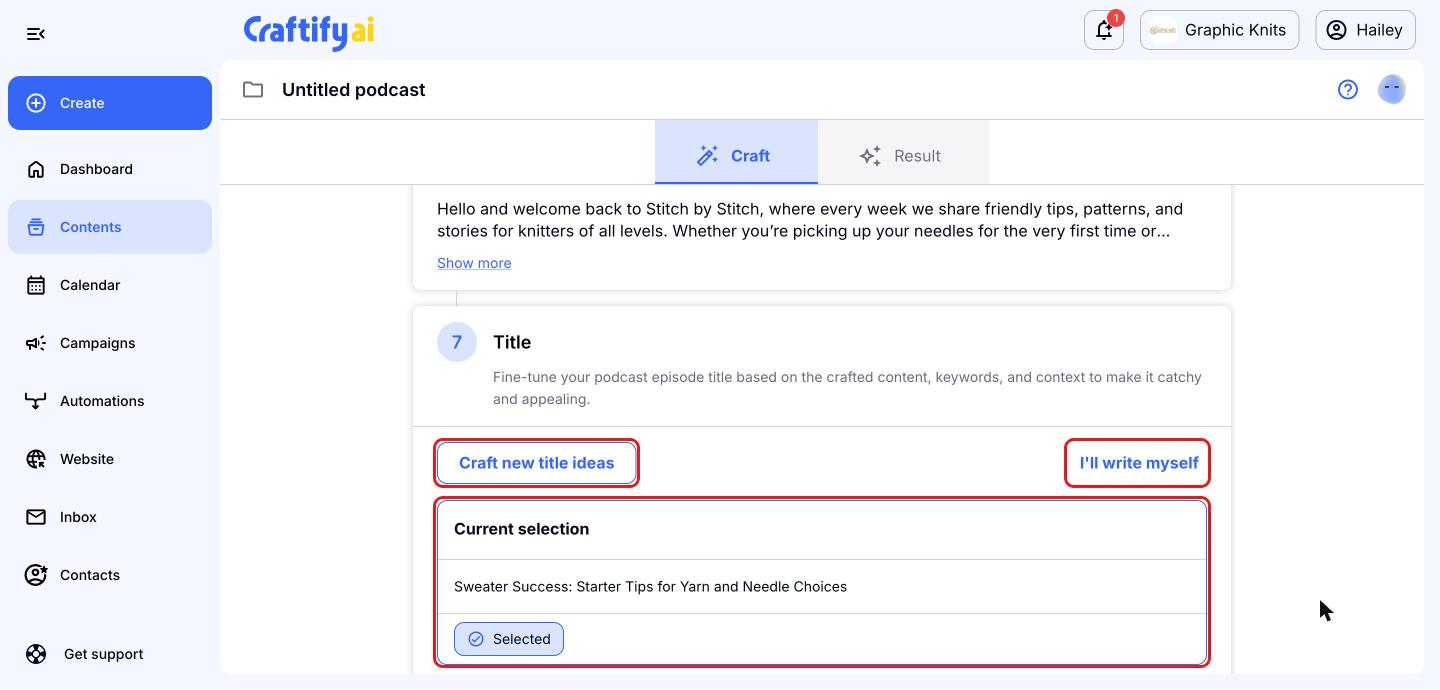Collapse the sidebar menu icon
Screen dimensions: 1440x690
[36, 34]
